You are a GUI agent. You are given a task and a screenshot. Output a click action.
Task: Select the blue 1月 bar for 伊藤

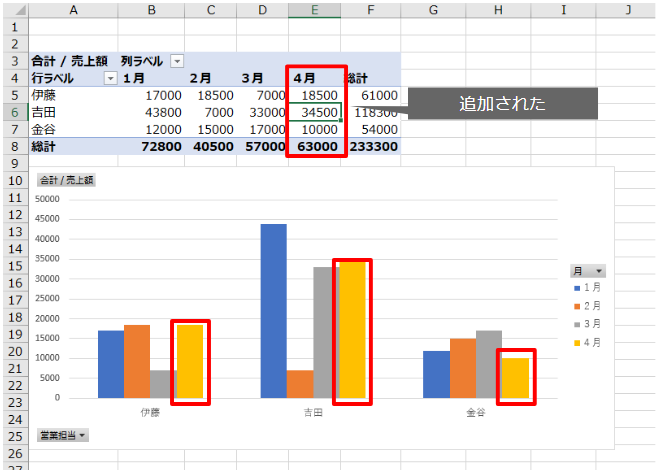(111, 364)
